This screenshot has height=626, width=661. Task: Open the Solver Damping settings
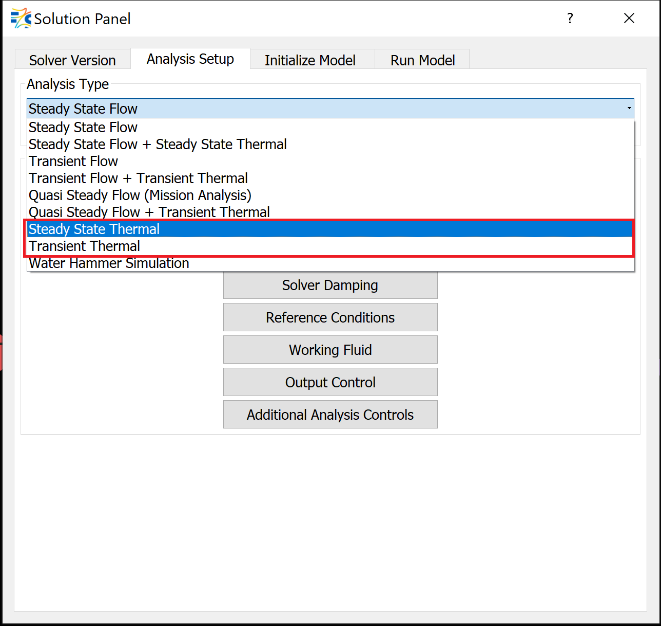[330, 285]
